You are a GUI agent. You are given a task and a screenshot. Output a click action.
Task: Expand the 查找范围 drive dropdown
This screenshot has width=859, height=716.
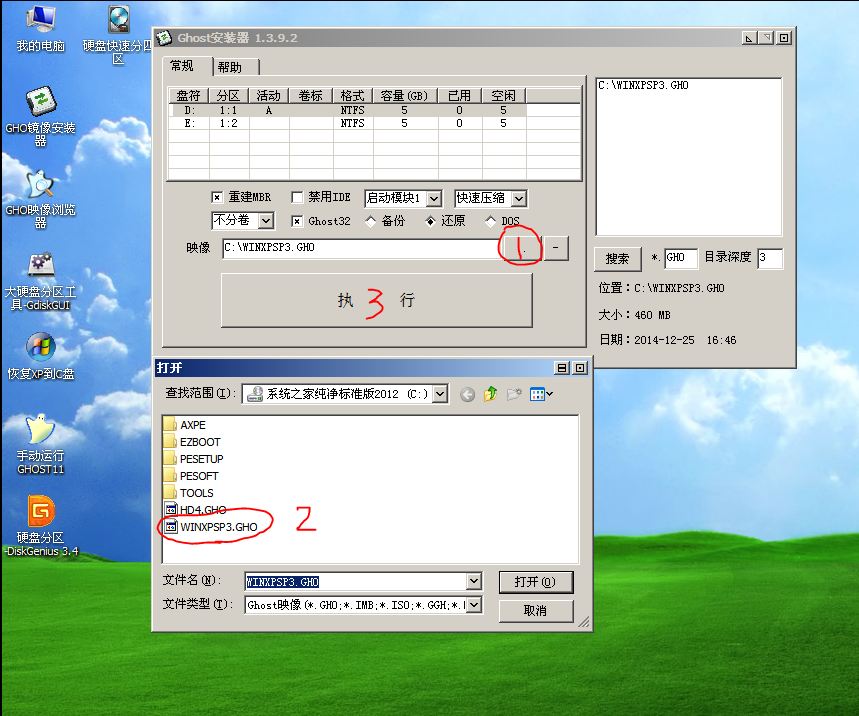click(440, 394)
